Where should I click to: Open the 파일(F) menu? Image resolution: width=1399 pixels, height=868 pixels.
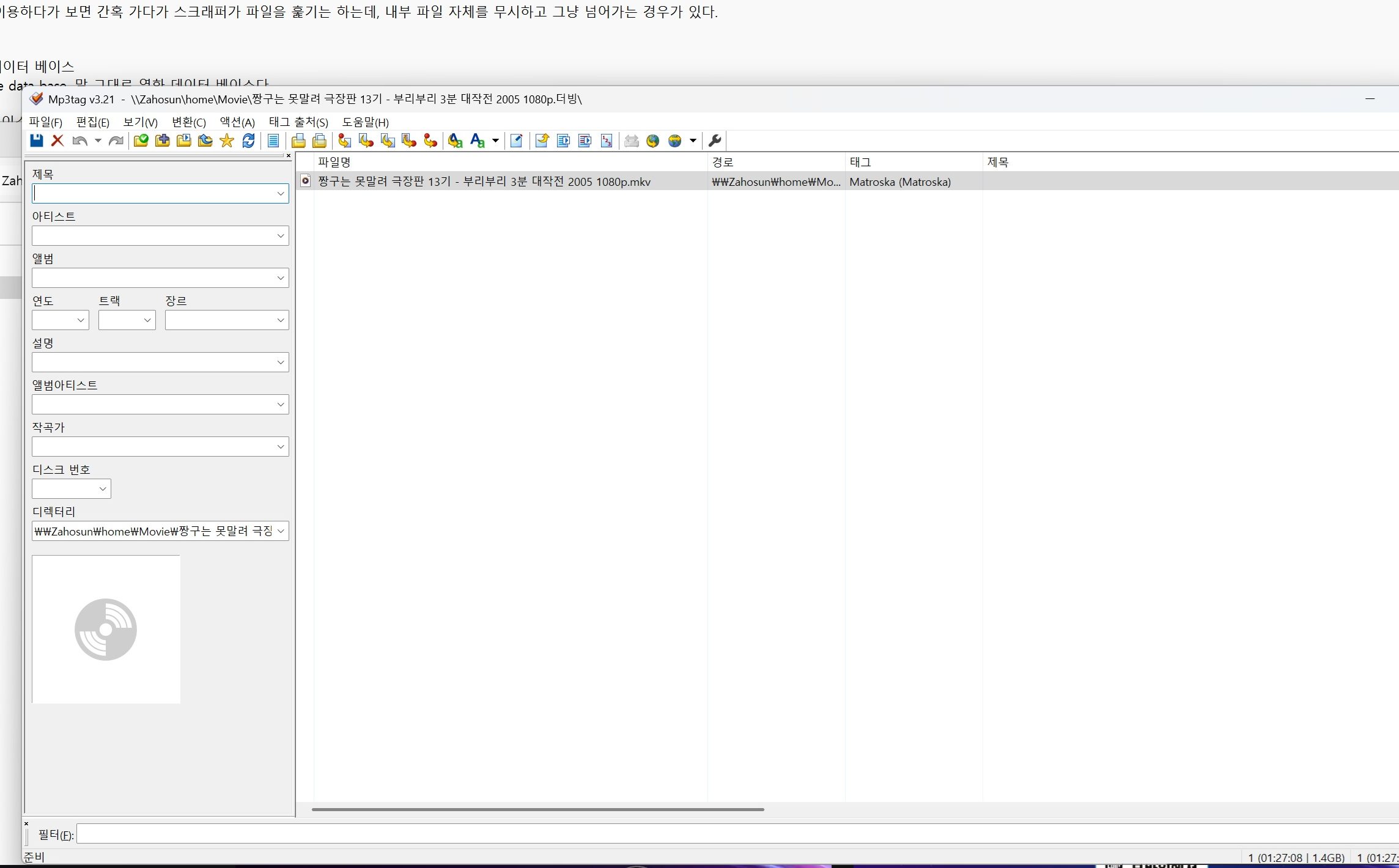tap(45, 122)
